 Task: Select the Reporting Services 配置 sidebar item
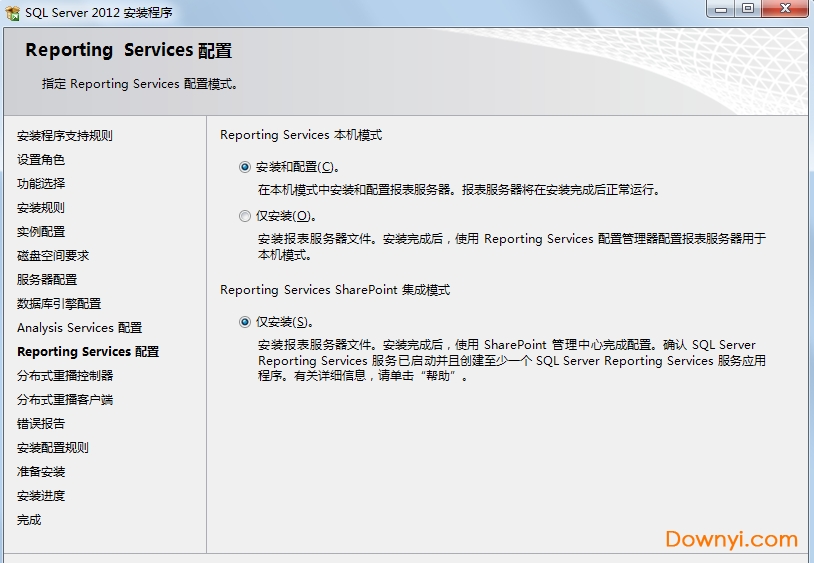click(88, 352)
